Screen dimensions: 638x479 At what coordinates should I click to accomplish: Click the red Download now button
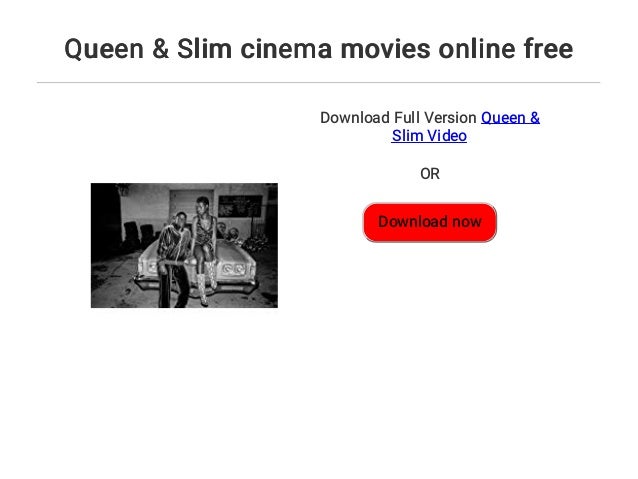pos(430,222)
